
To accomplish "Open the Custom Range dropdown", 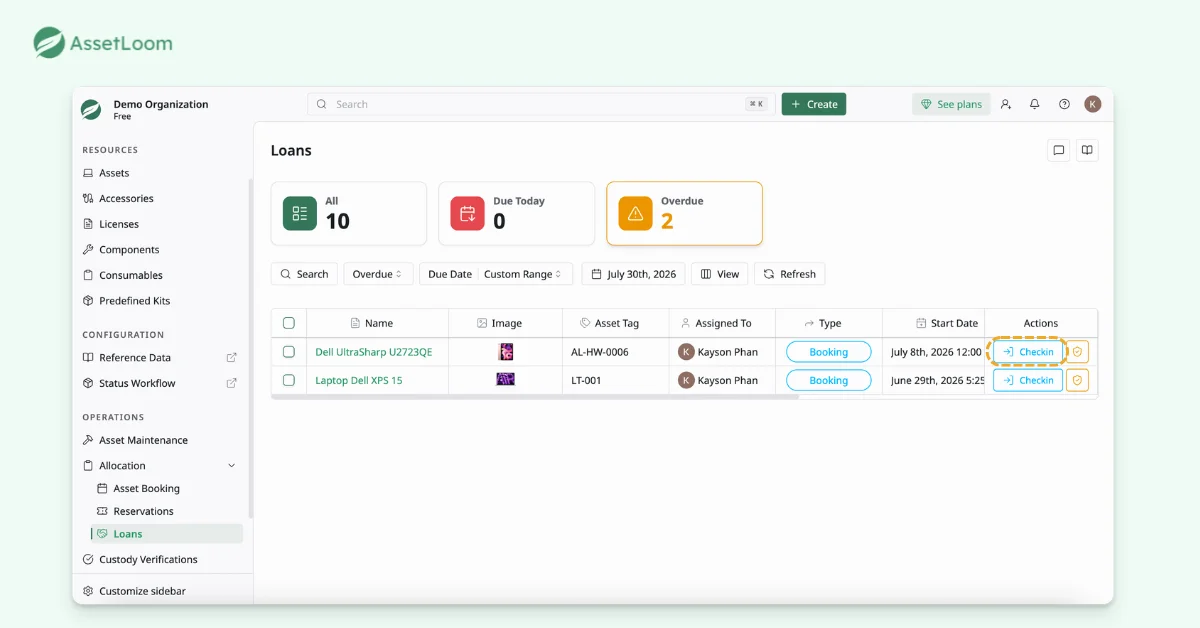I will (525, 274).
